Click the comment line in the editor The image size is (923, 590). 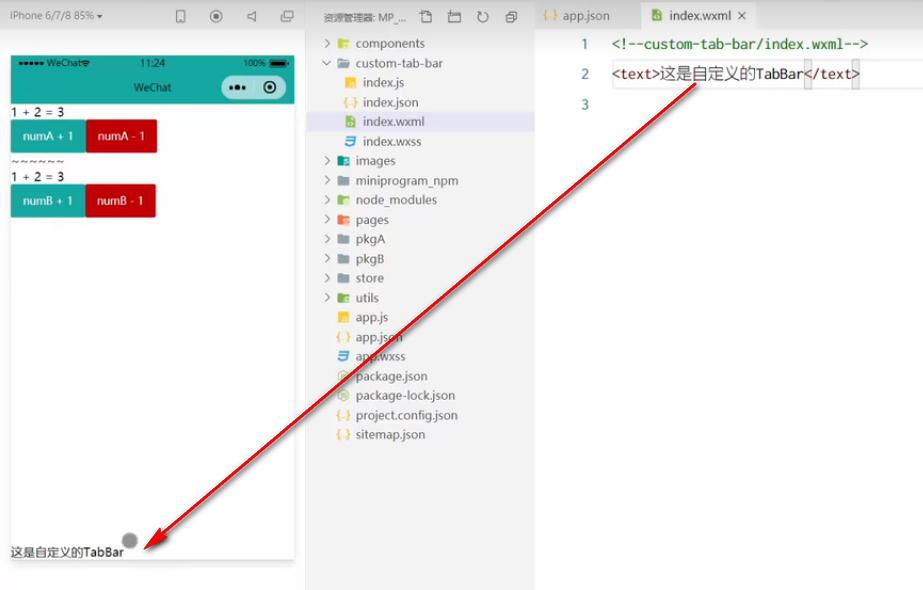[x=739, y=44]
